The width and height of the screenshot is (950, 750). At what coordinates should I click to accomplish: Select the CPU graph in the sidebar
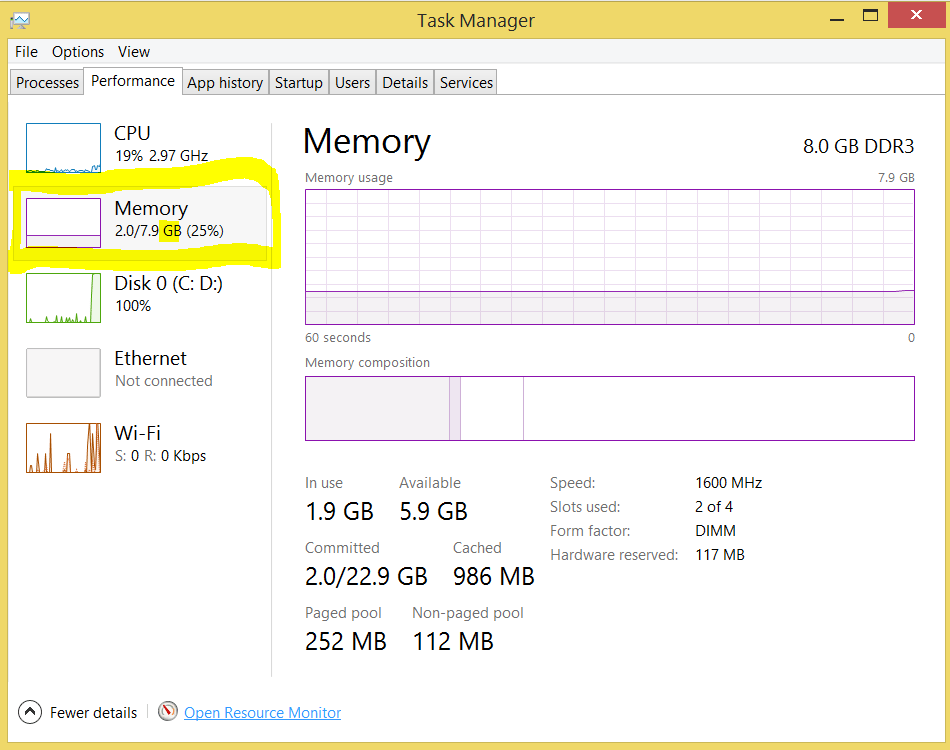click(63, 146)
